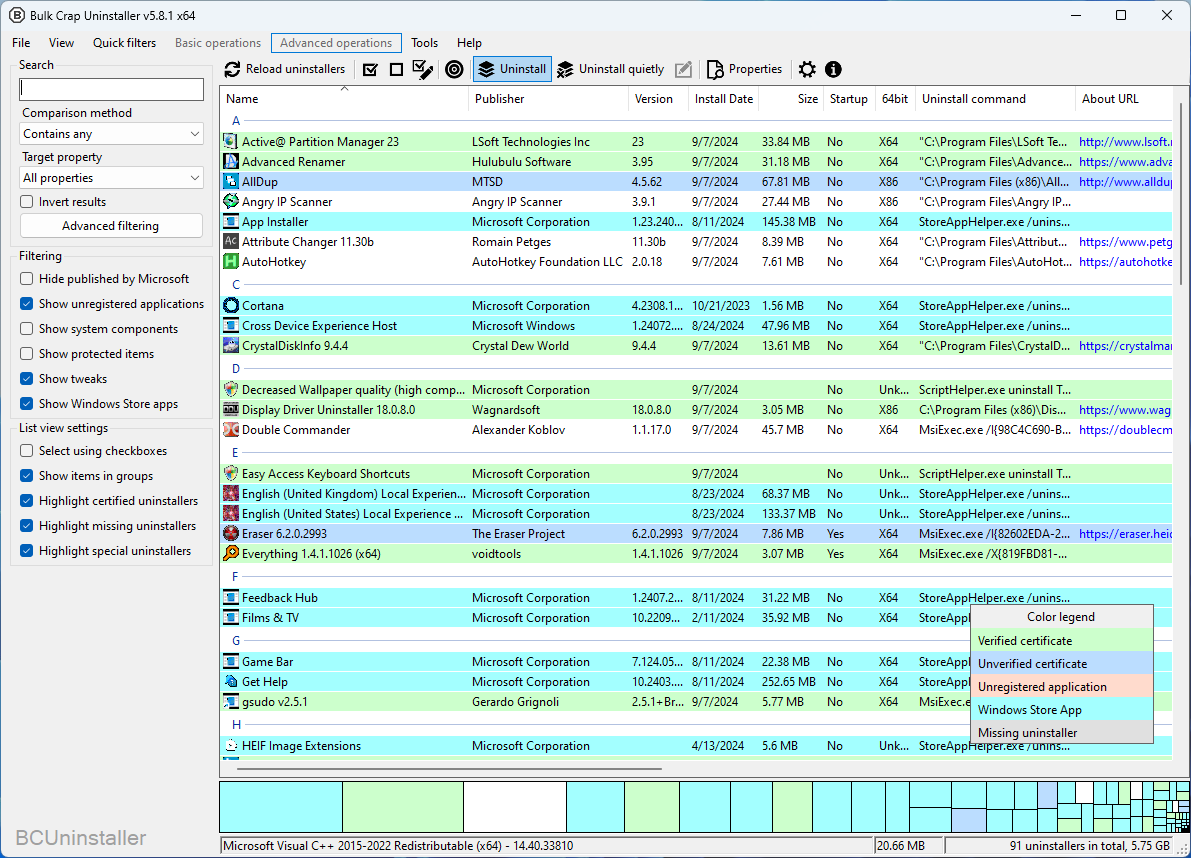Check Show protected items
Screen dimensions: 1191x858
click(x=27, y=354)
